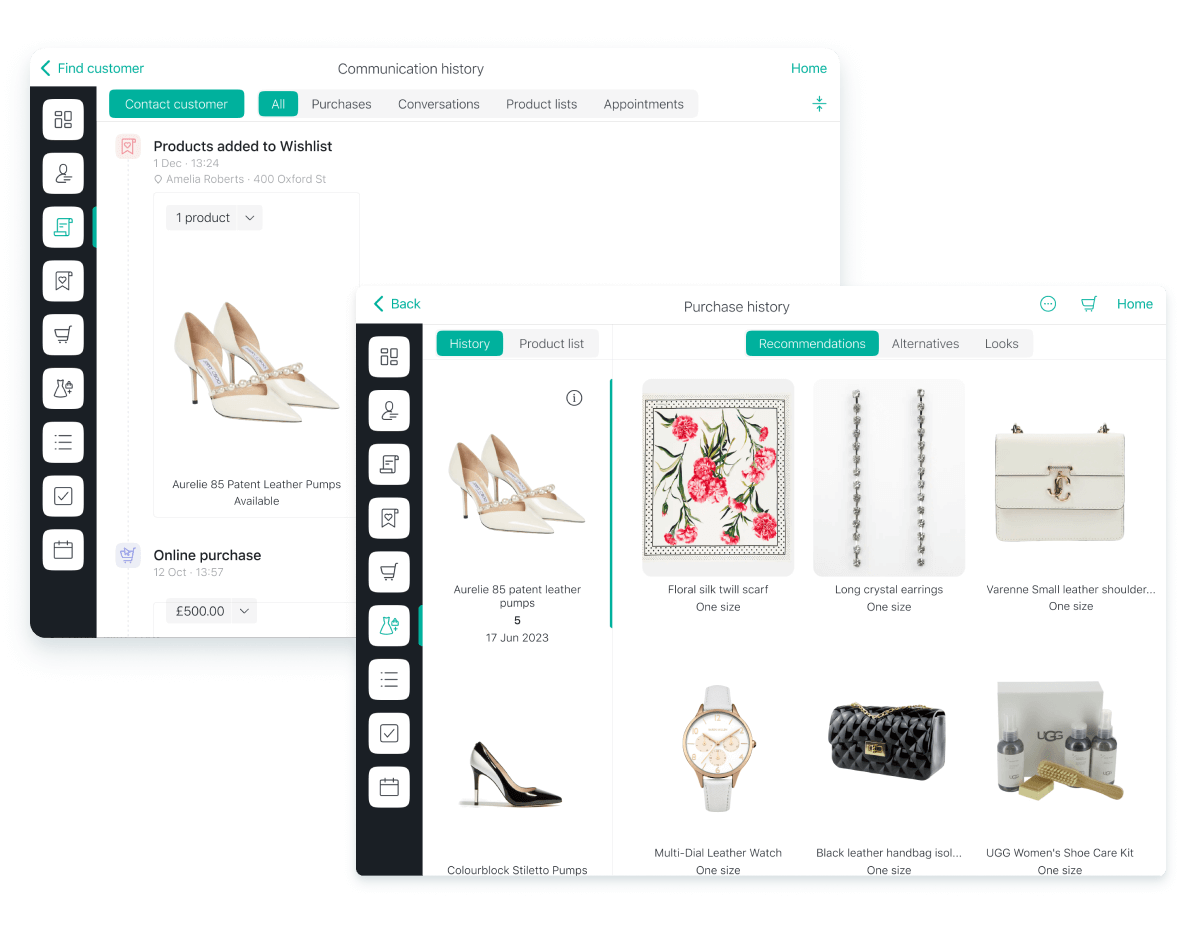
Task: Click Back in Purchase history
Action: tap(397, 304)
